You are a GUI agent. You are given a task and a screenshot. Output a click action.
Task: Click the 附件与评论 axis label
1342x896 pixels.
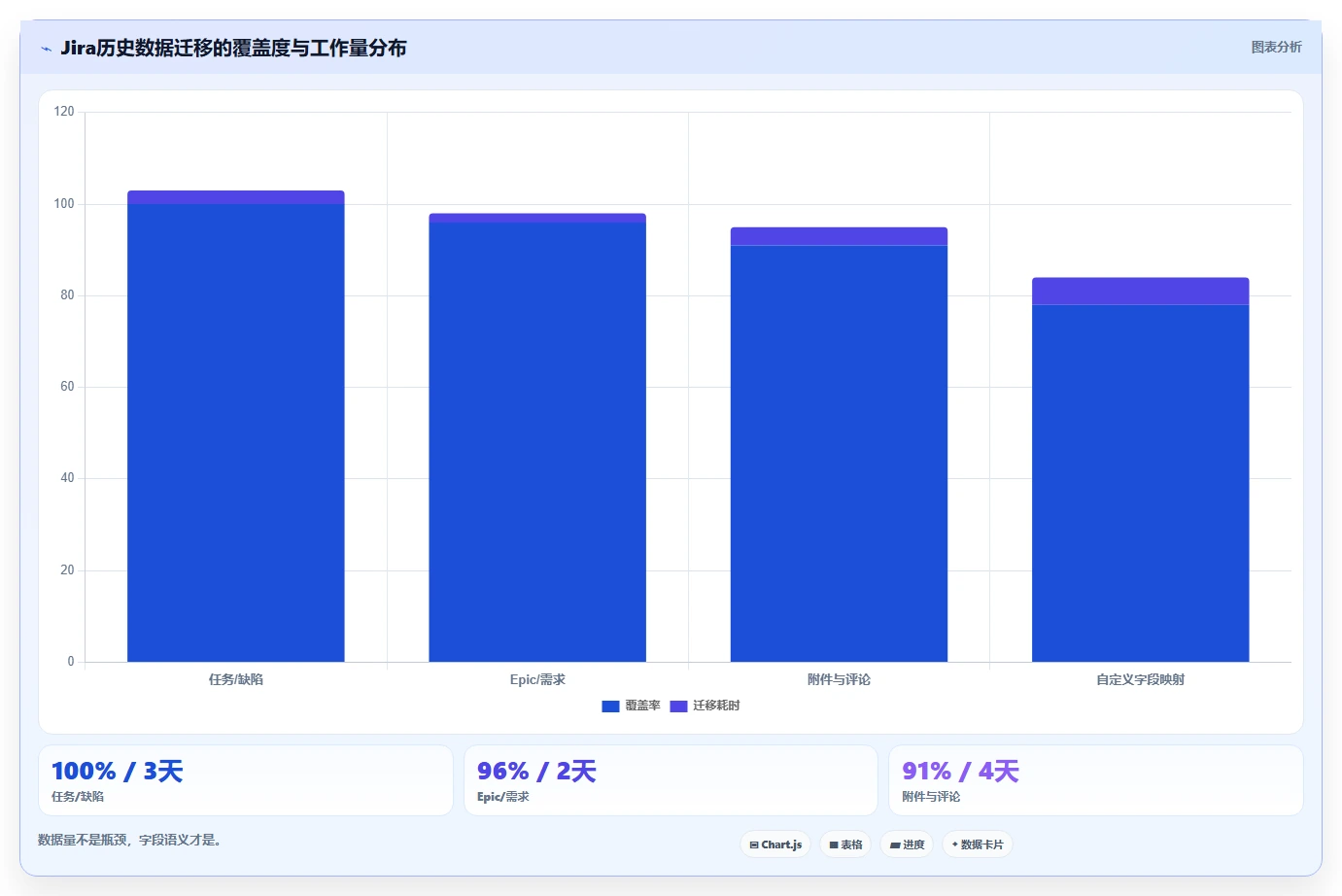tap(839, 679)
